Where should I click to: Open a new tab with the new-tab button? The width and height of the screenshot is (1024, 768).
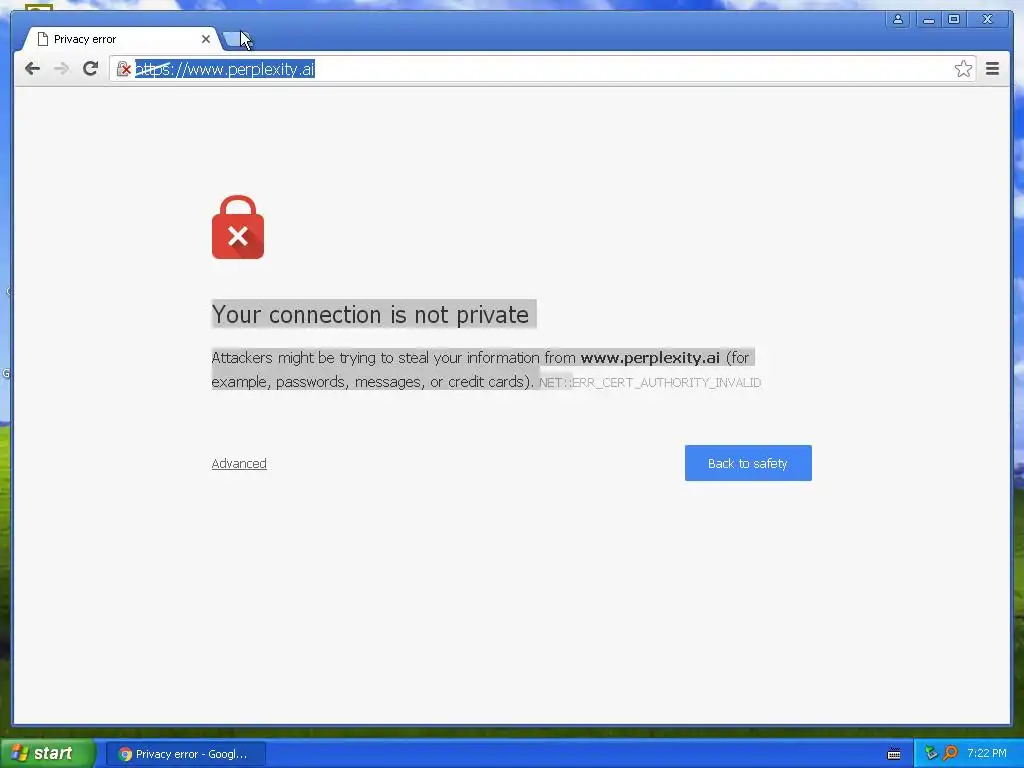pos(235,40)
